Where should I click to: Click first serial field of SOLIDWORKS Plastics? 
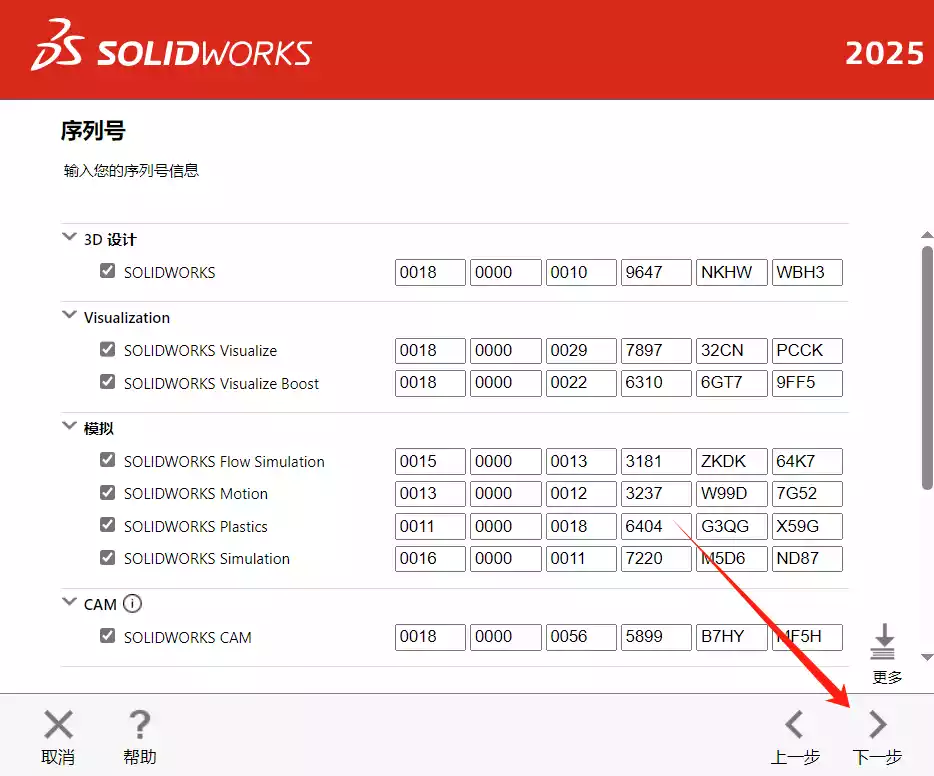click(430, 526)
